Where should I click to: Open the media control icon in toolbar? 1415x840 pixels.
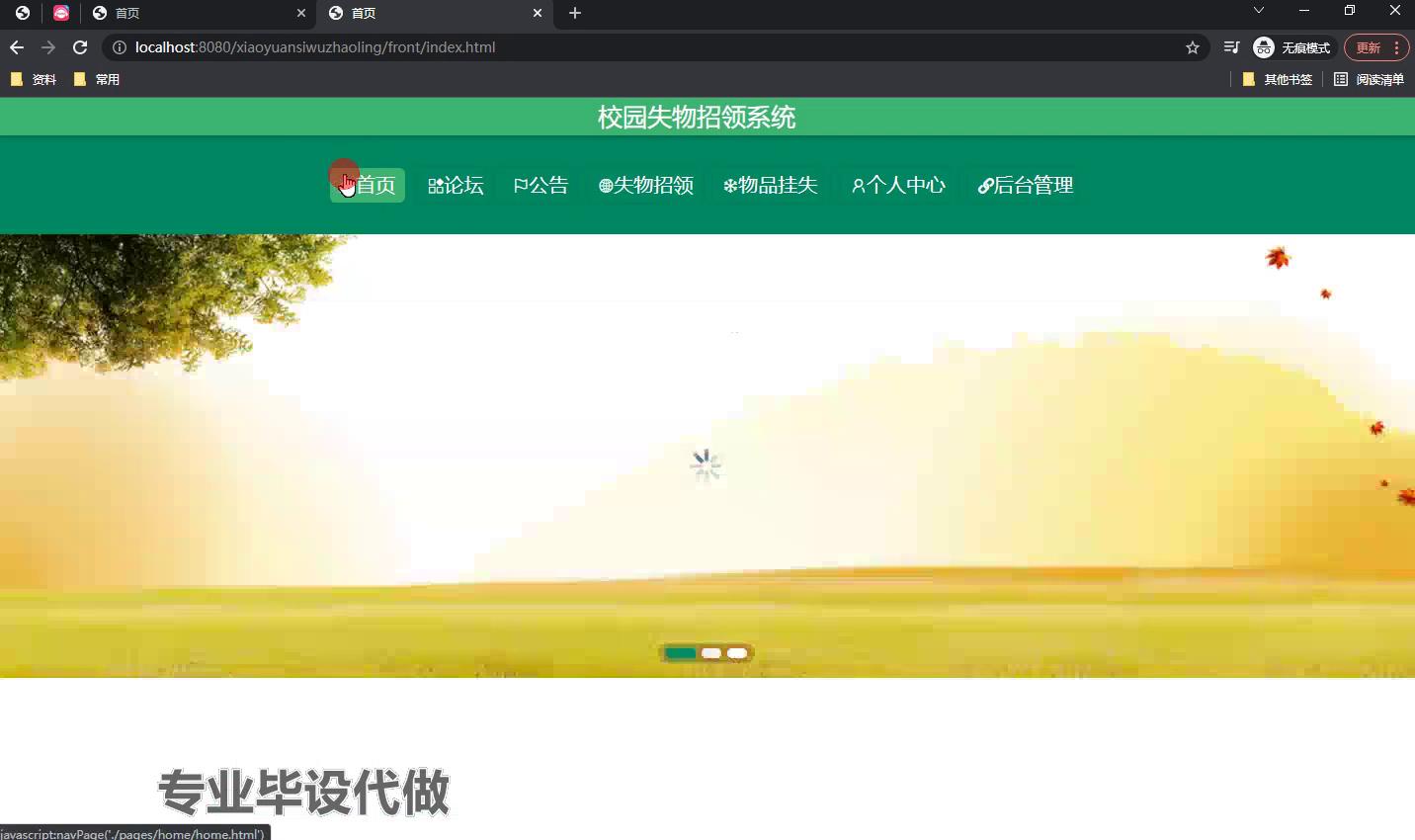[1231, 47]
